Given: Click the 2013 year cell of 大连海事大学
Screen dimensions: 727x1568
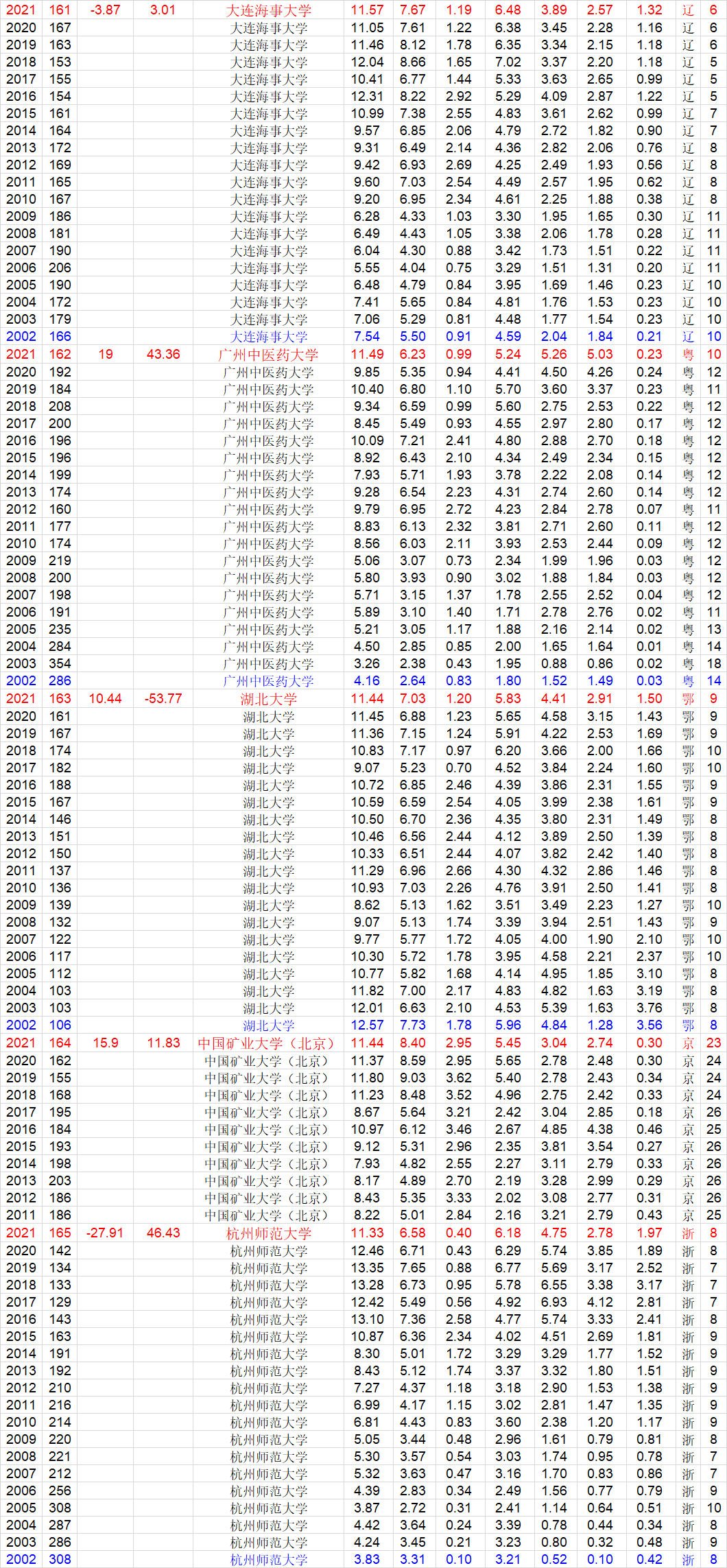Looking at the screenshot, I should 21,148.
